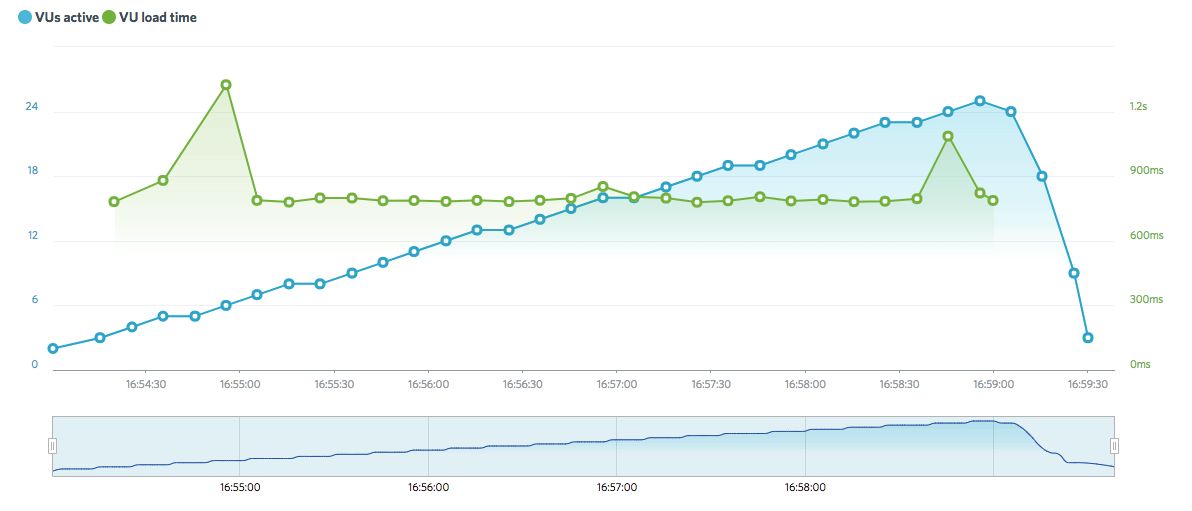Click the navigator mini-chart at its peak
The height and width of the screenshot is (511, 1192).
(985, 422)
